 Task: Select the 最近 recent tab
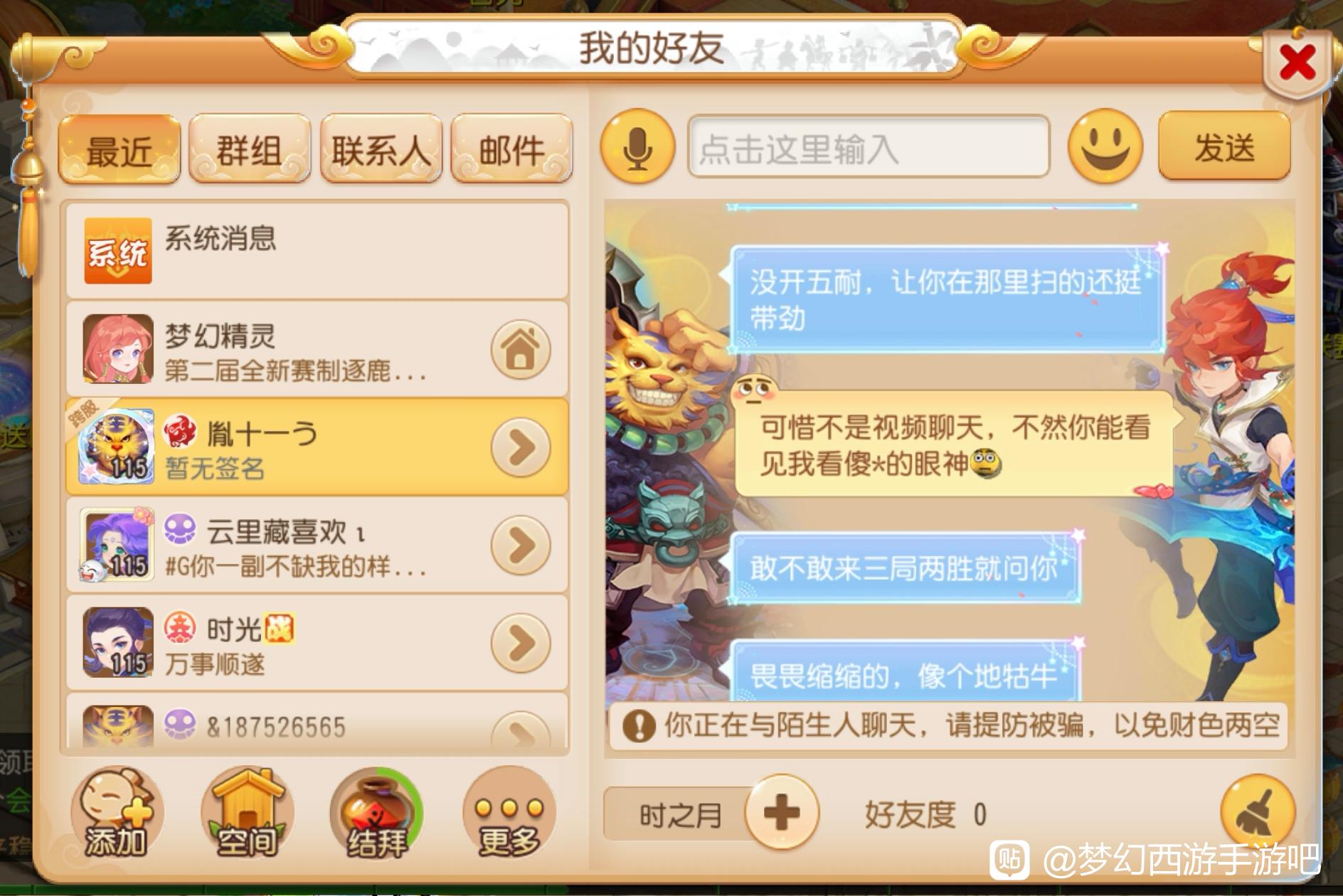click(119, 149)
